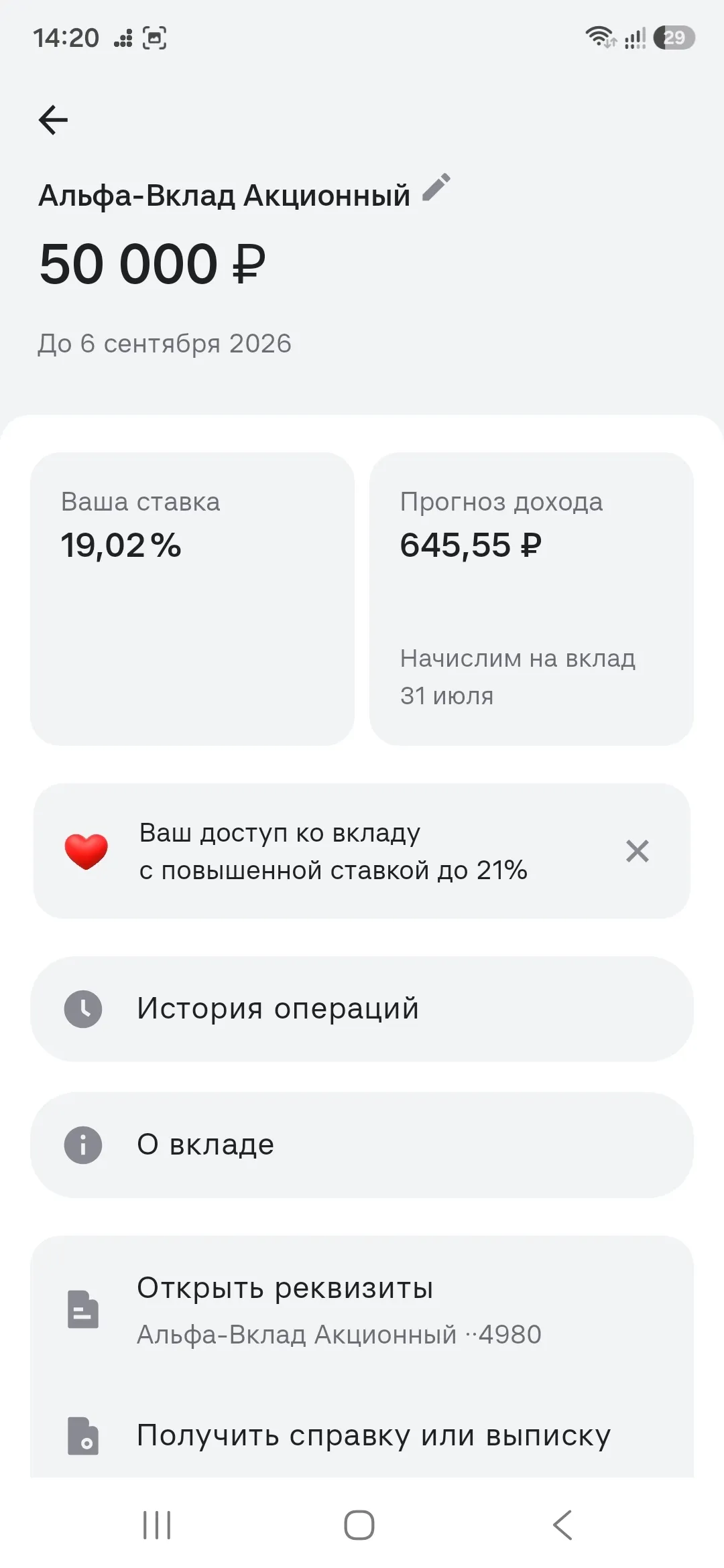724x1568 pixels.
Task: Open О вкладе details
Action: (x=362, y=1145)
